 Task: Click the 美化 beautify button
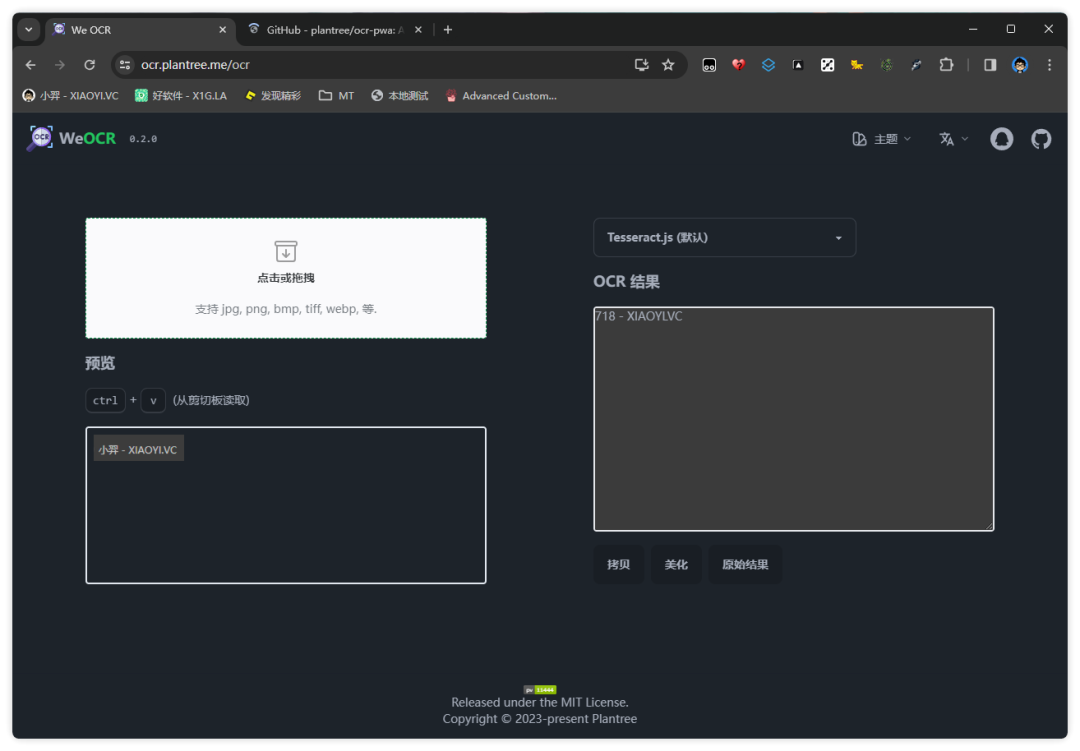point(676,564)
